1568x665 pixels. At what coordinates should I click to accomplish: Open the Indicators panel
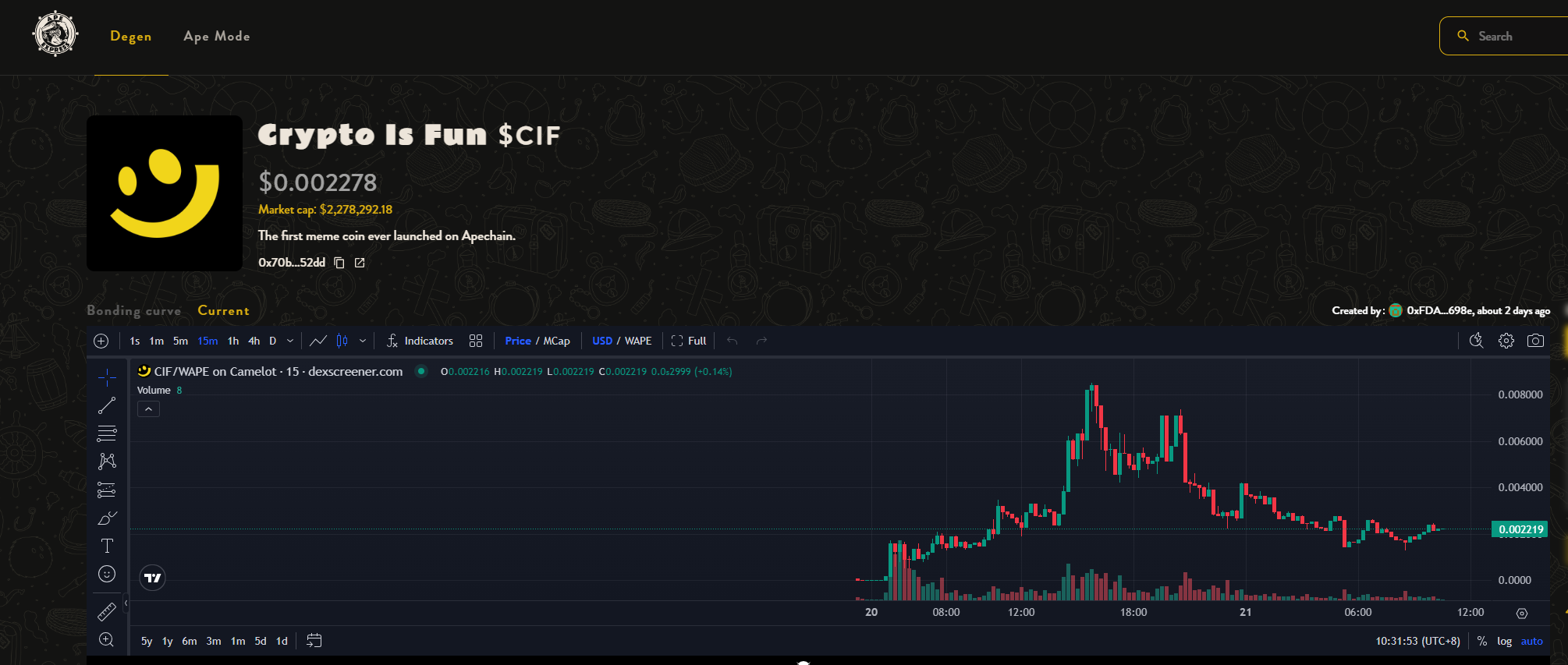420,341
